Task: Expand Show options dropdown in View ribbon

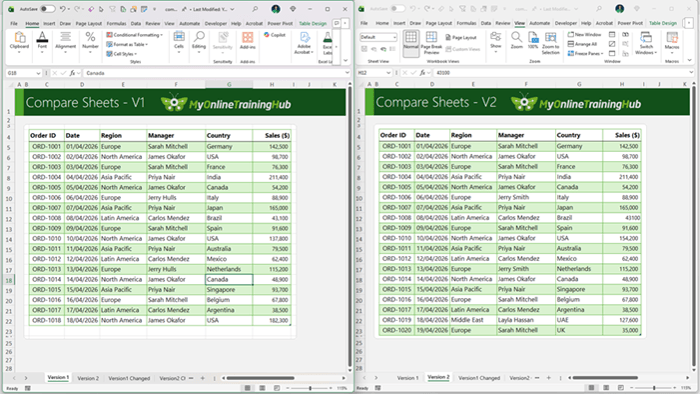Action: click(496, 42)
